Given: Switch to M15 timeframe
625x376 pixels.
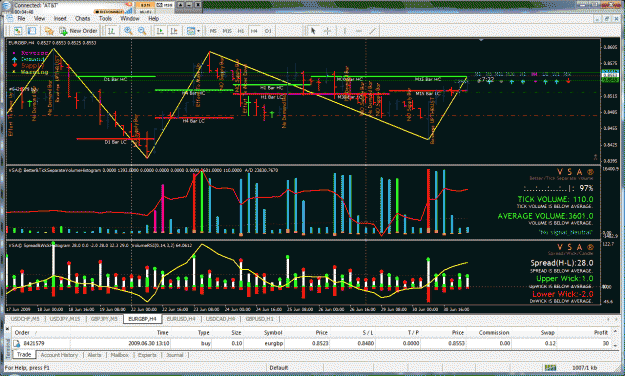Looking at the screenshot, I should 227,31.
